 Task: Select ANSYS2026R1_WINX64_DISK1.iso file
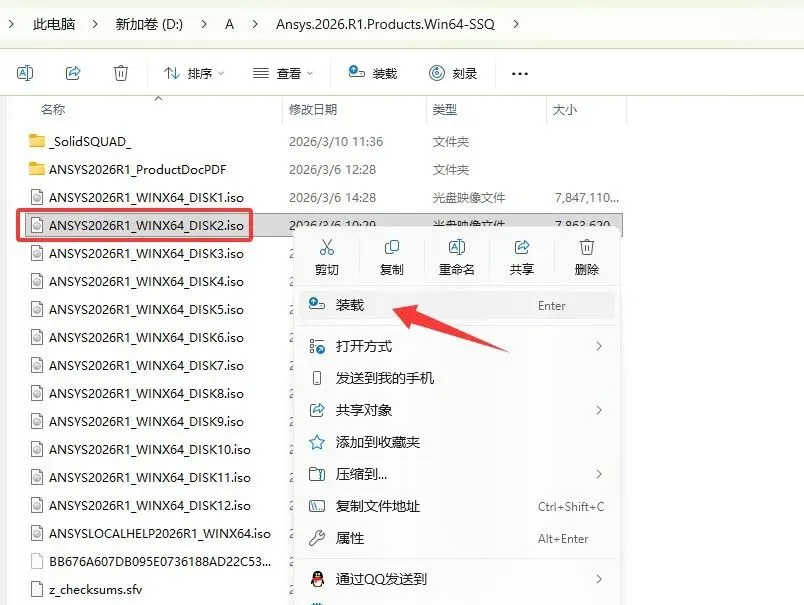click(146, 197)
